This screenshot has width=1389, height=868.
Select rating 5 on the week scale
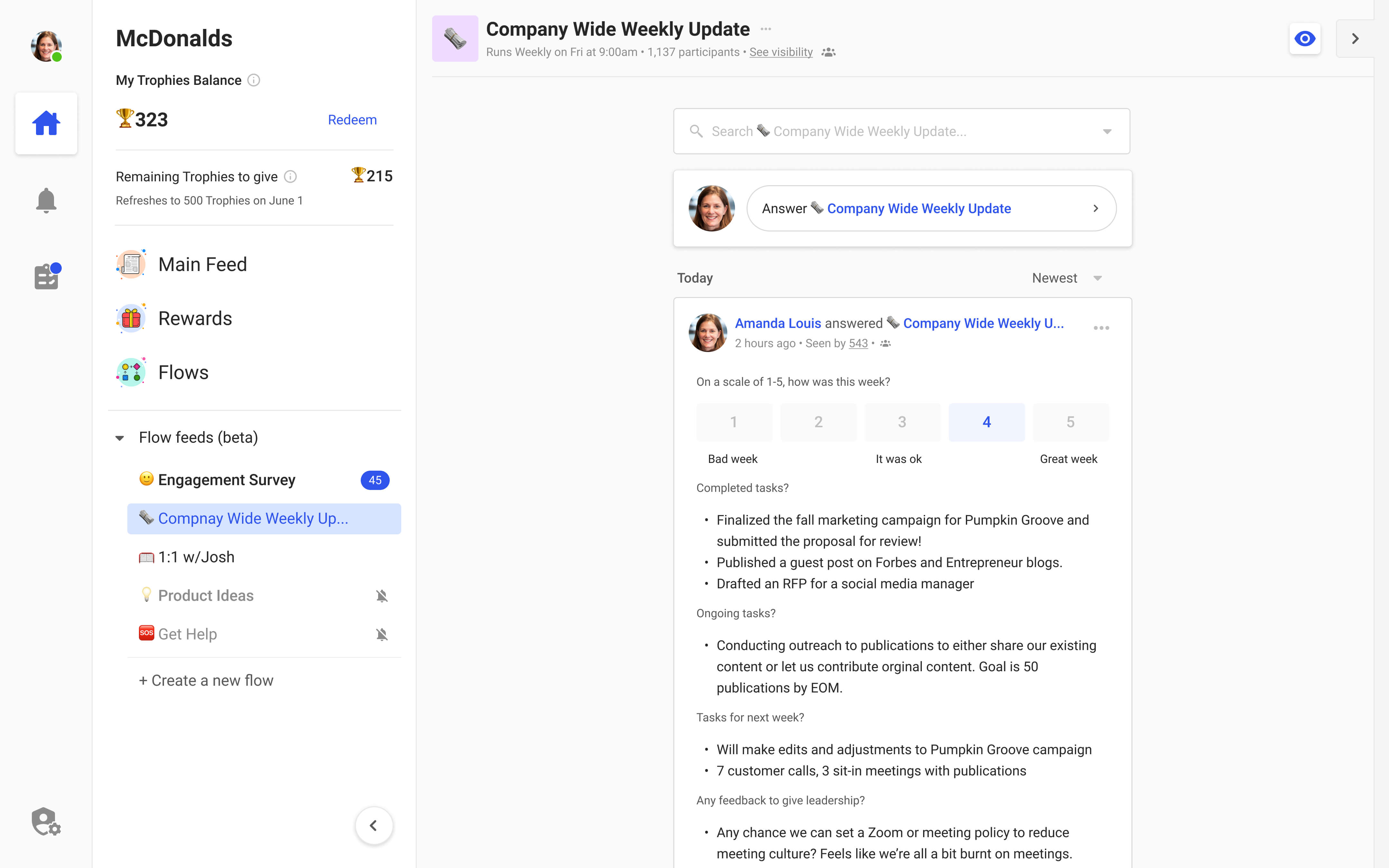pos(1070,422)
